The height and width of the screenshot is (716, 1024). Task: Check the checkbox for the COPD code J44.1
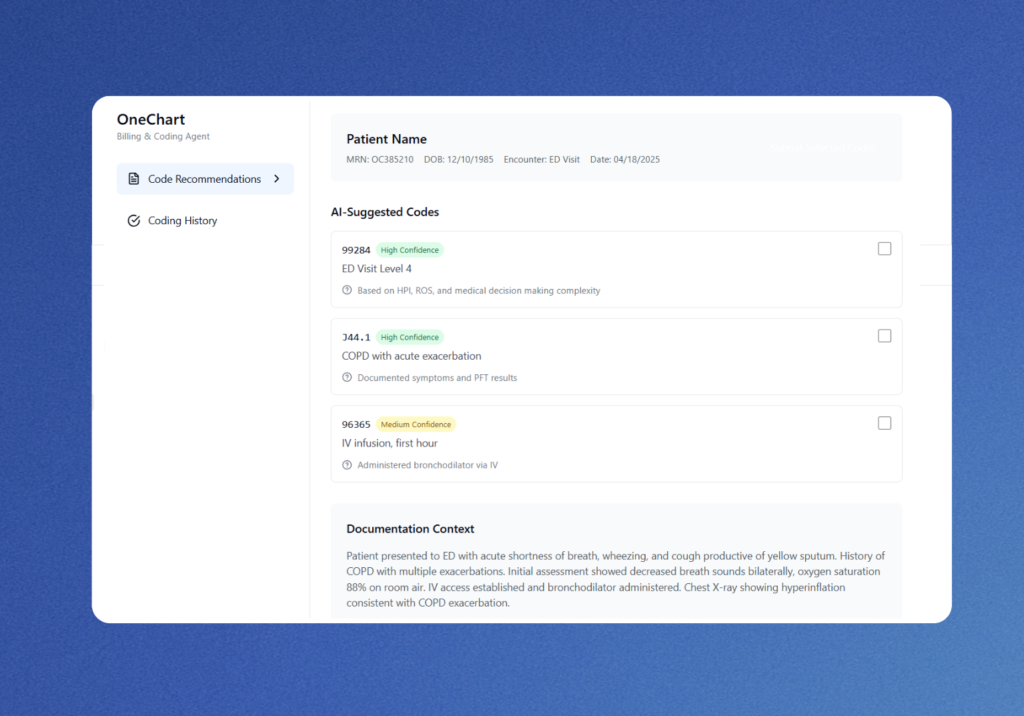pyautogui.click(x=884, y=335)
